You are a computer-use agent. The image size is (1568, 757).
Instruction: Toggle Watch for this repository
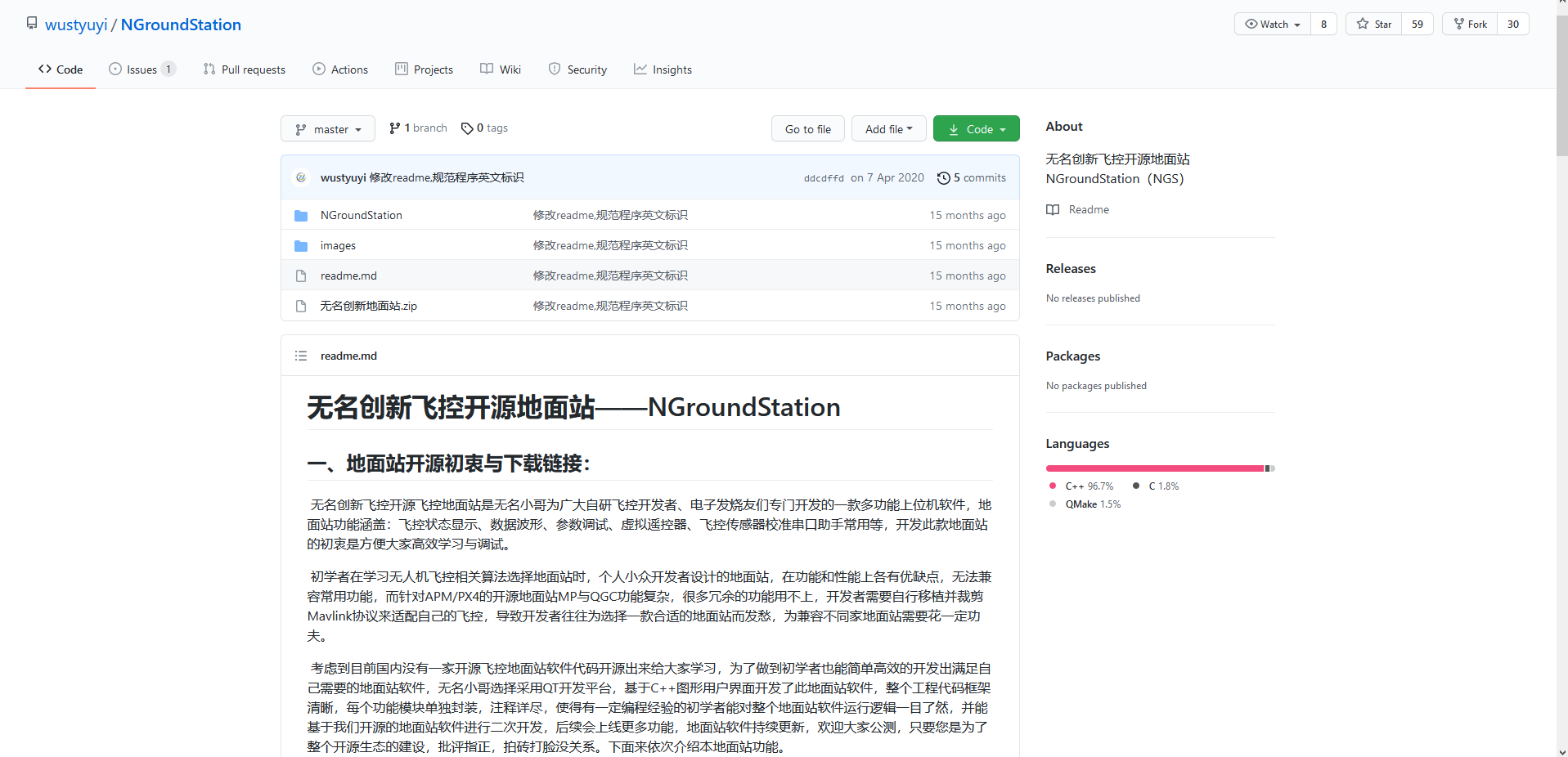pyautogui.click(x=1271, y=24)
